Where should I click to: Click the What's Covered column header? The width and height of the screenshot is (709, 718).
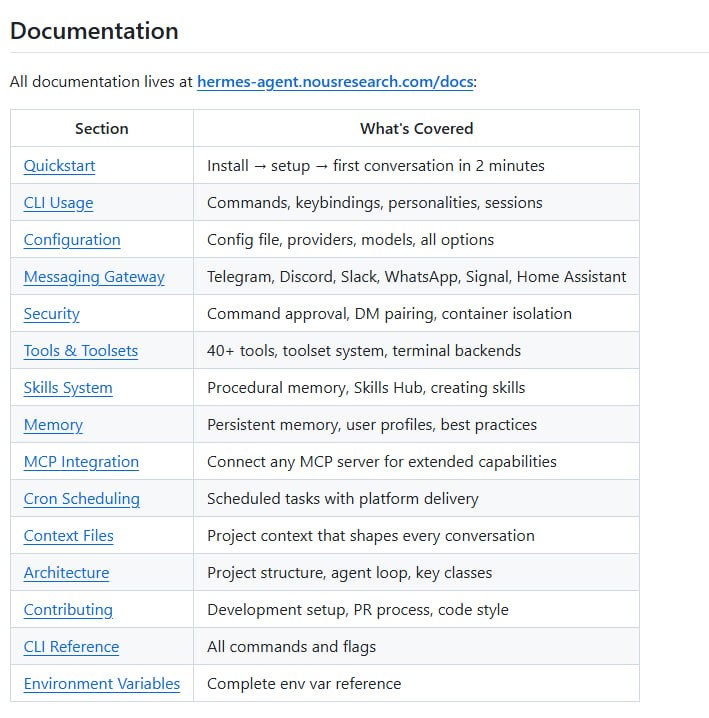click(416, 129)
